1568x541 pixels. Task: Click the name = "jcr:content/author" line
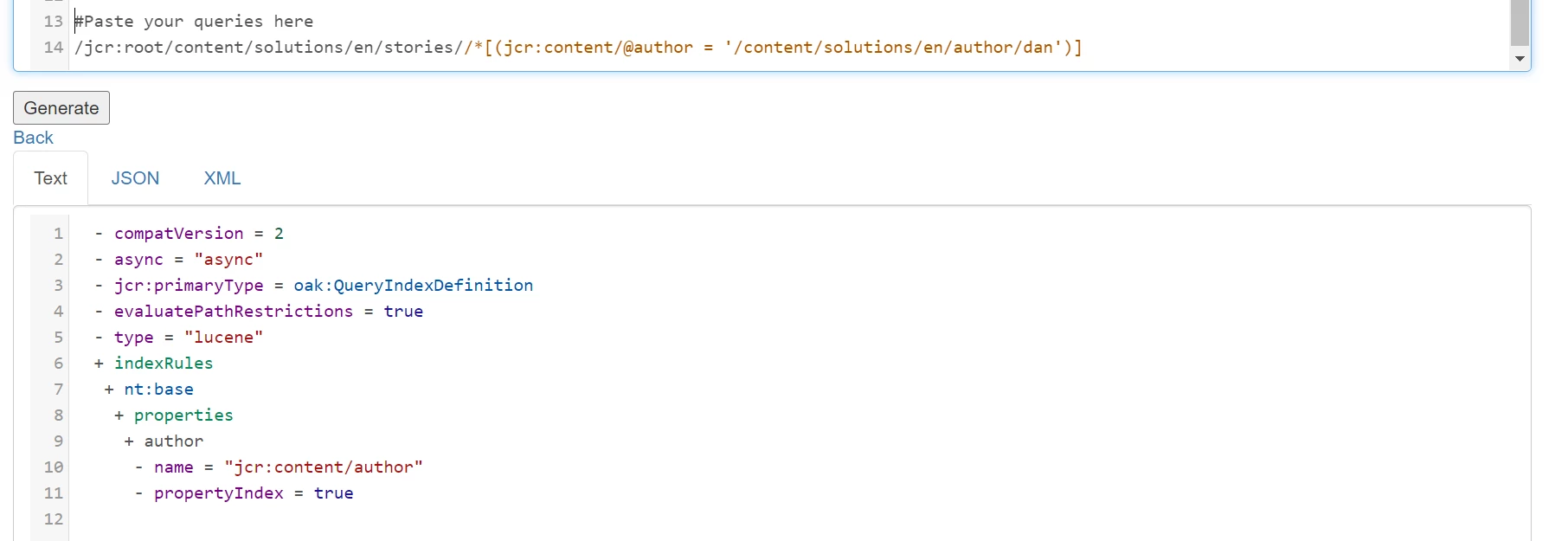pyautogui.click(x=279, y=467)
